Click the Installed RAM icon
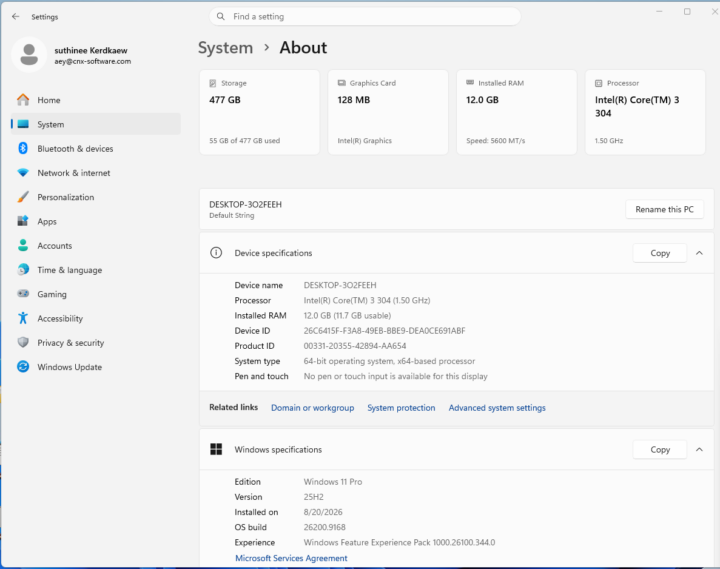 [470, 83]
